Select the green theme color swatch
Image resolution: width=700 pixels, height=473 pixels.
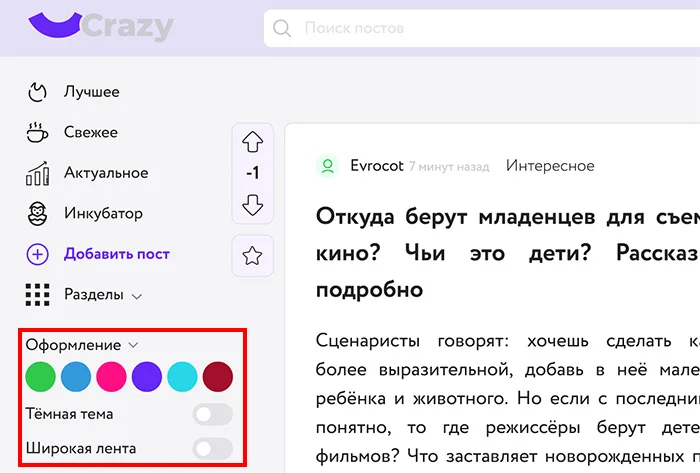(40, 377)
